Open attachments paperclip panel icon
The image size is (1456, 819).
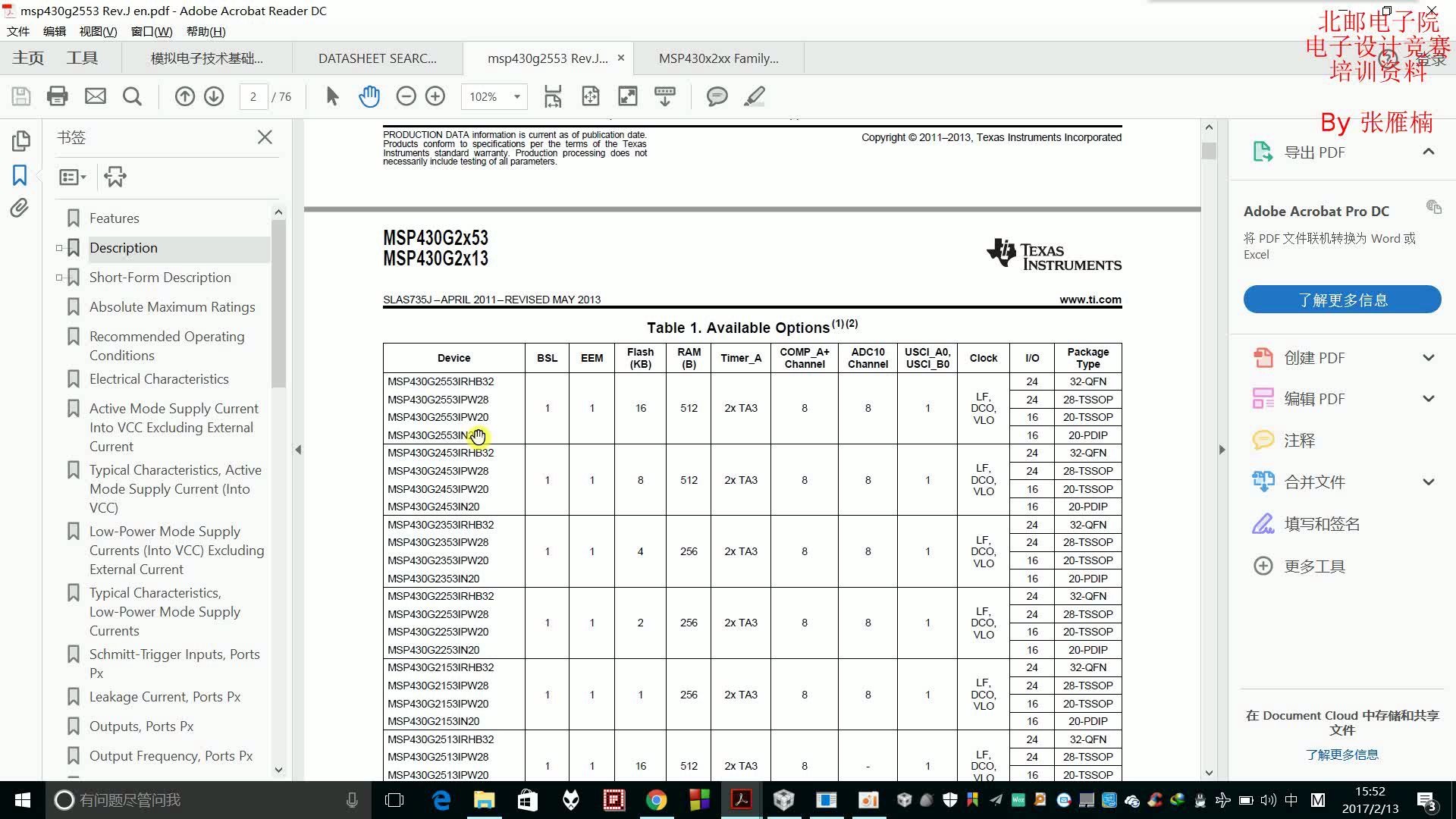[20, 208]
